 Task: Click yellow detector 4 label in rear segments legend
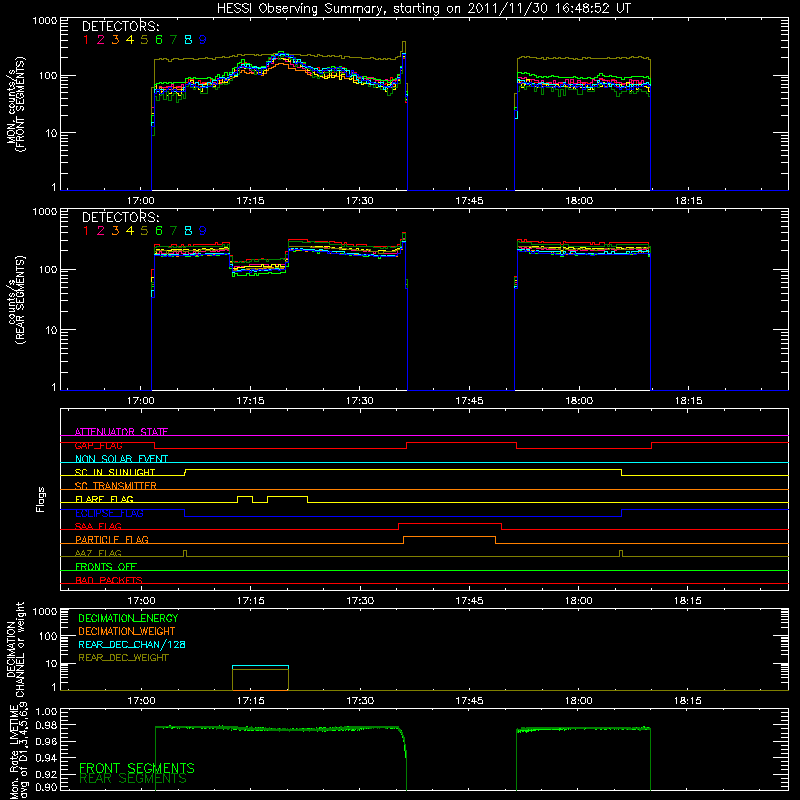tap(130, 231)
